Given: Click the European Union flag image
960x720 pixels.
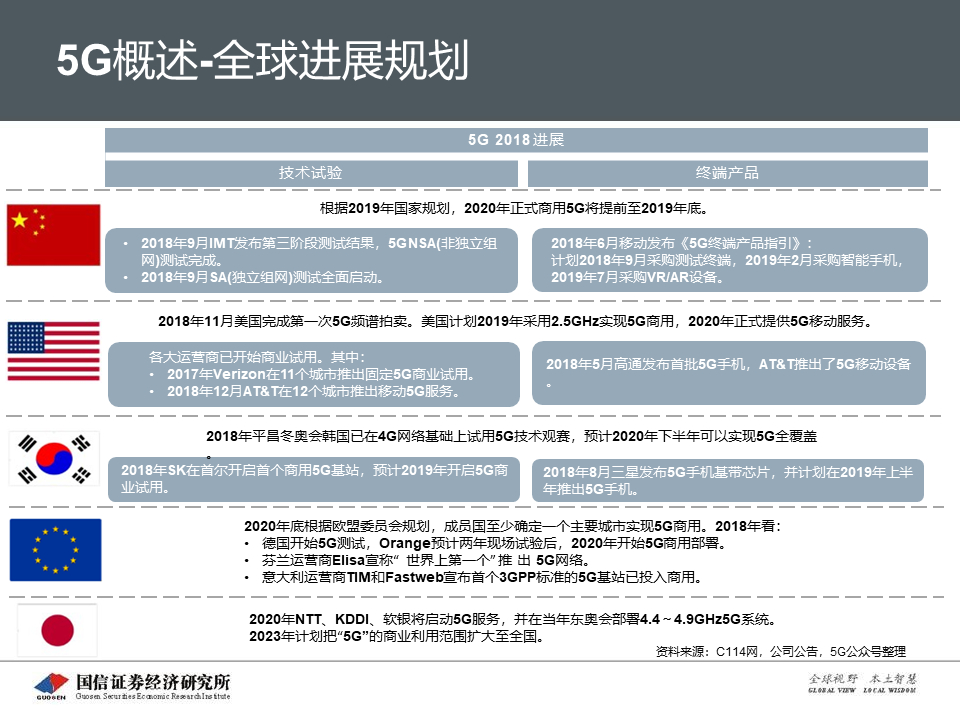Looking at the screenshot, I should (x=56, y=550).
